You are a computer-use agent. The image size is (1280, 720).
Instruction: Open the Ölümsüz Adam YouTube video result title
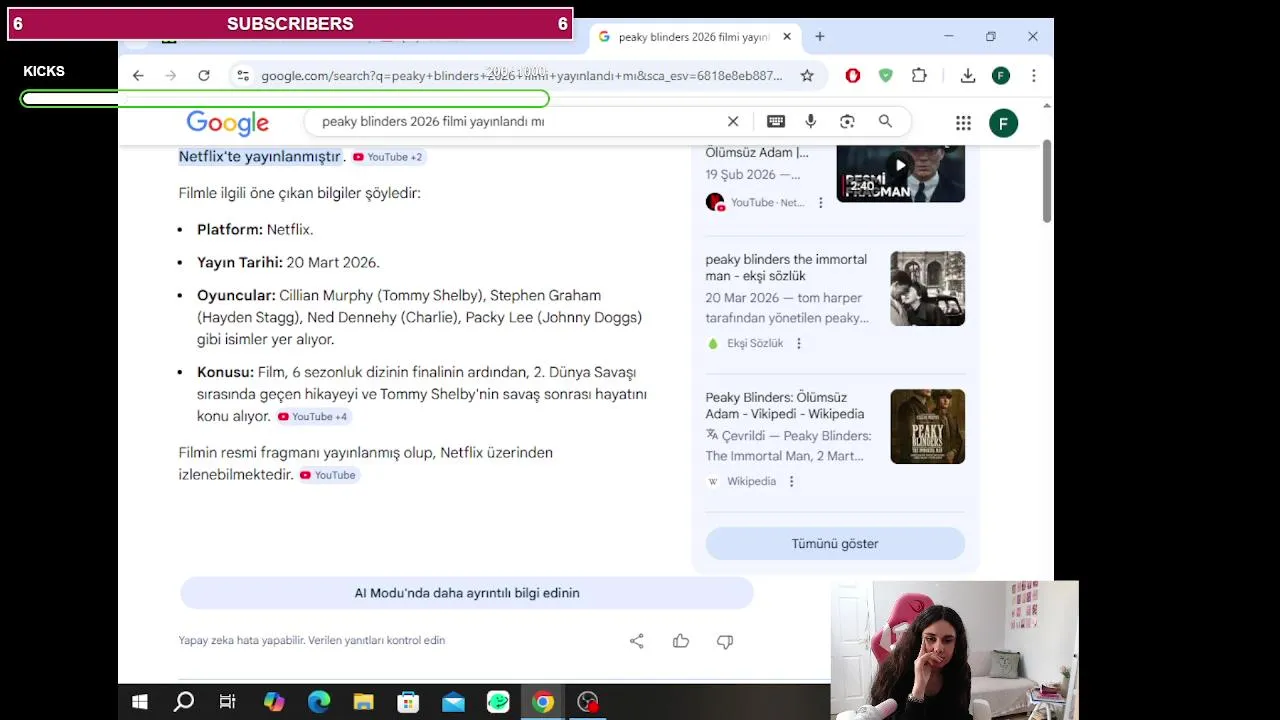pos(757,153)
